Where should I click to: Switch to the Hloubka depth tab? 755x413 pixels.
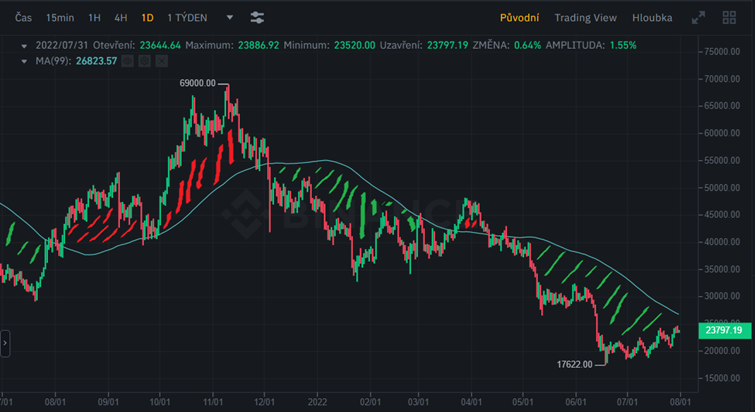tap(651, 18)
